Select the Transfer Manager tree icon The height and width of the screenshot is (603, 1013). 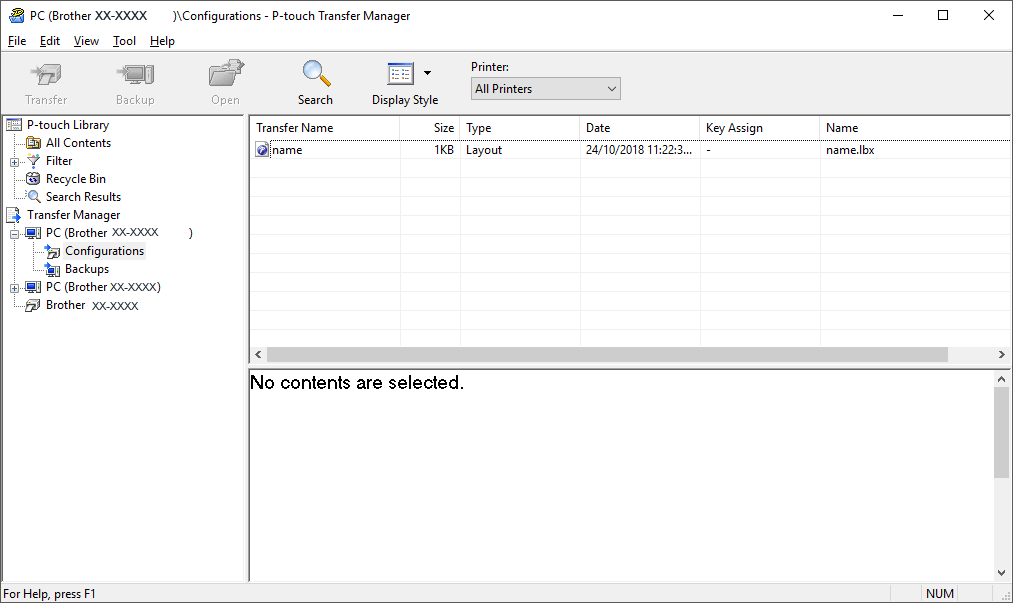coord(14,215)
